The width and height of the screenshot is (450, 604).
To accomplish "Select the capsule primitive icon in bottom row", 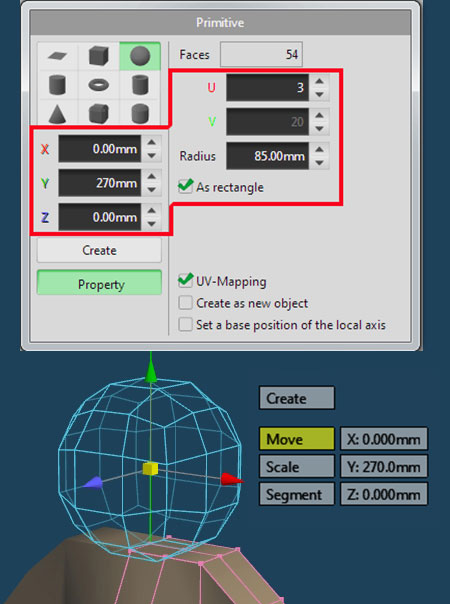I will (139, 113).
